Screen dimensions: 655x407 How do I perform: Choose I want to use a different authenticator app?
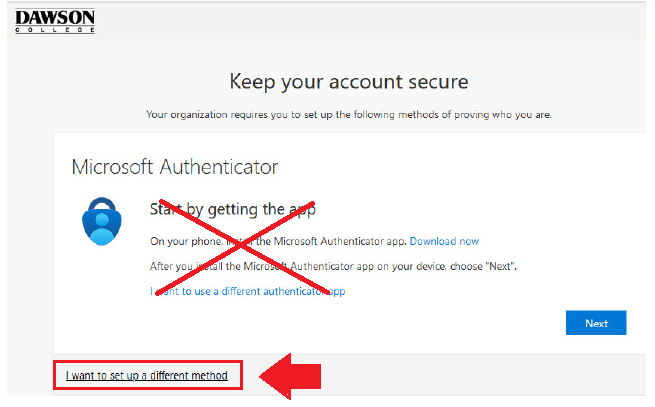248,291
